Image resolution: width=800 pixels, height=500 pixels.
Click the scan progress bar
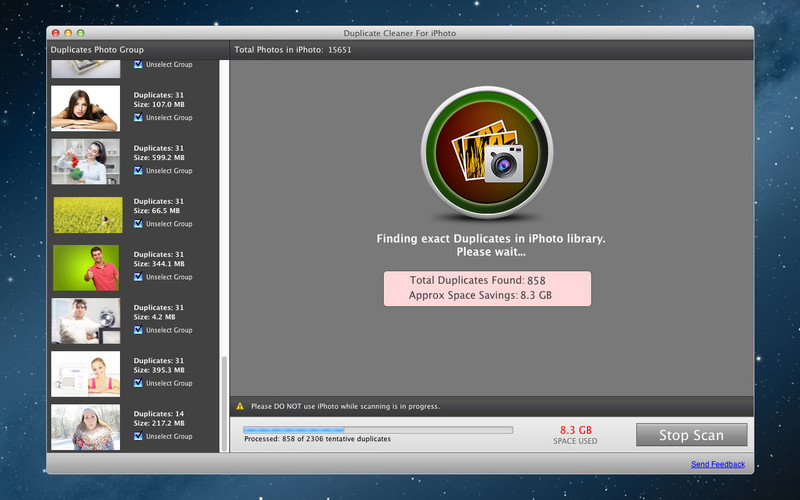coord(377,430)
